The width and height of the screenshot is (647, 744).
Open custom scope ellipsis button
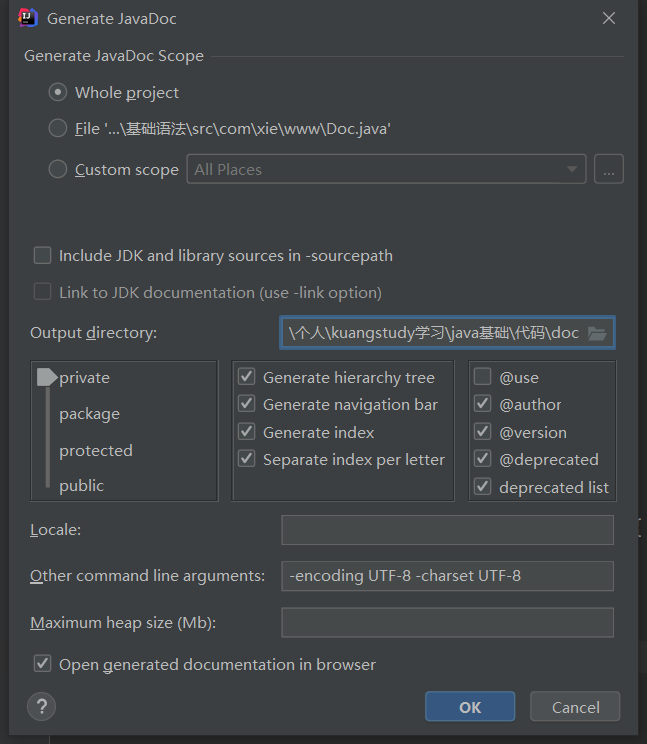pyautogui.click(x=608, y=169)
